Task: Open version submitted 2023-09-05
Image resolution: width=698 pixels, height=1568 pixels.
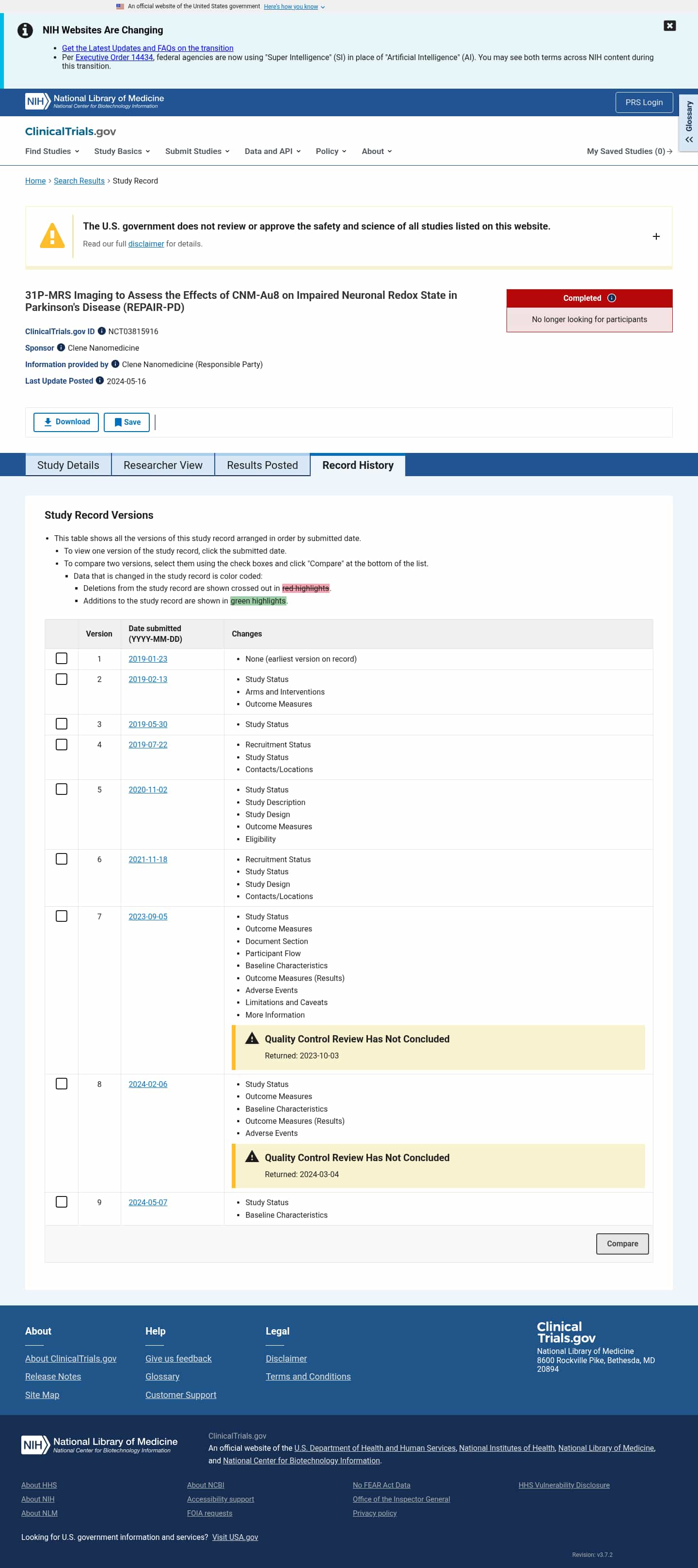Action: [x=148, y=916]
